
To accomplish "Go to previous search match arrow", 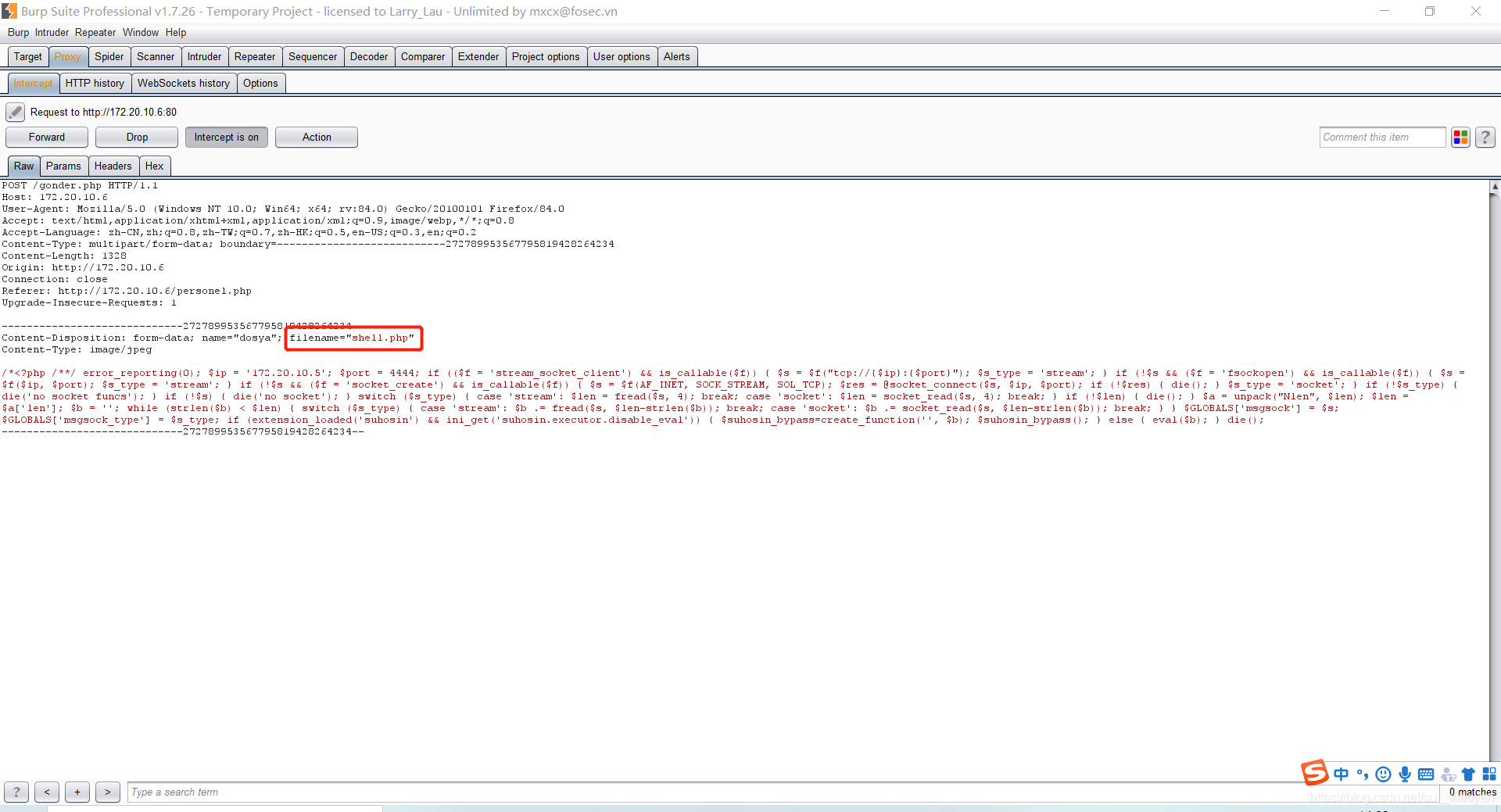I will pos(47,792).
